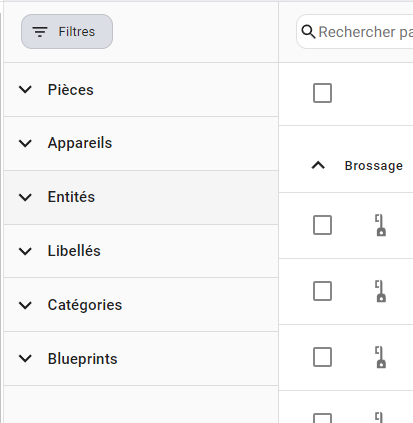
Task: Click the first row's automation icon
Action: [380, 225]
